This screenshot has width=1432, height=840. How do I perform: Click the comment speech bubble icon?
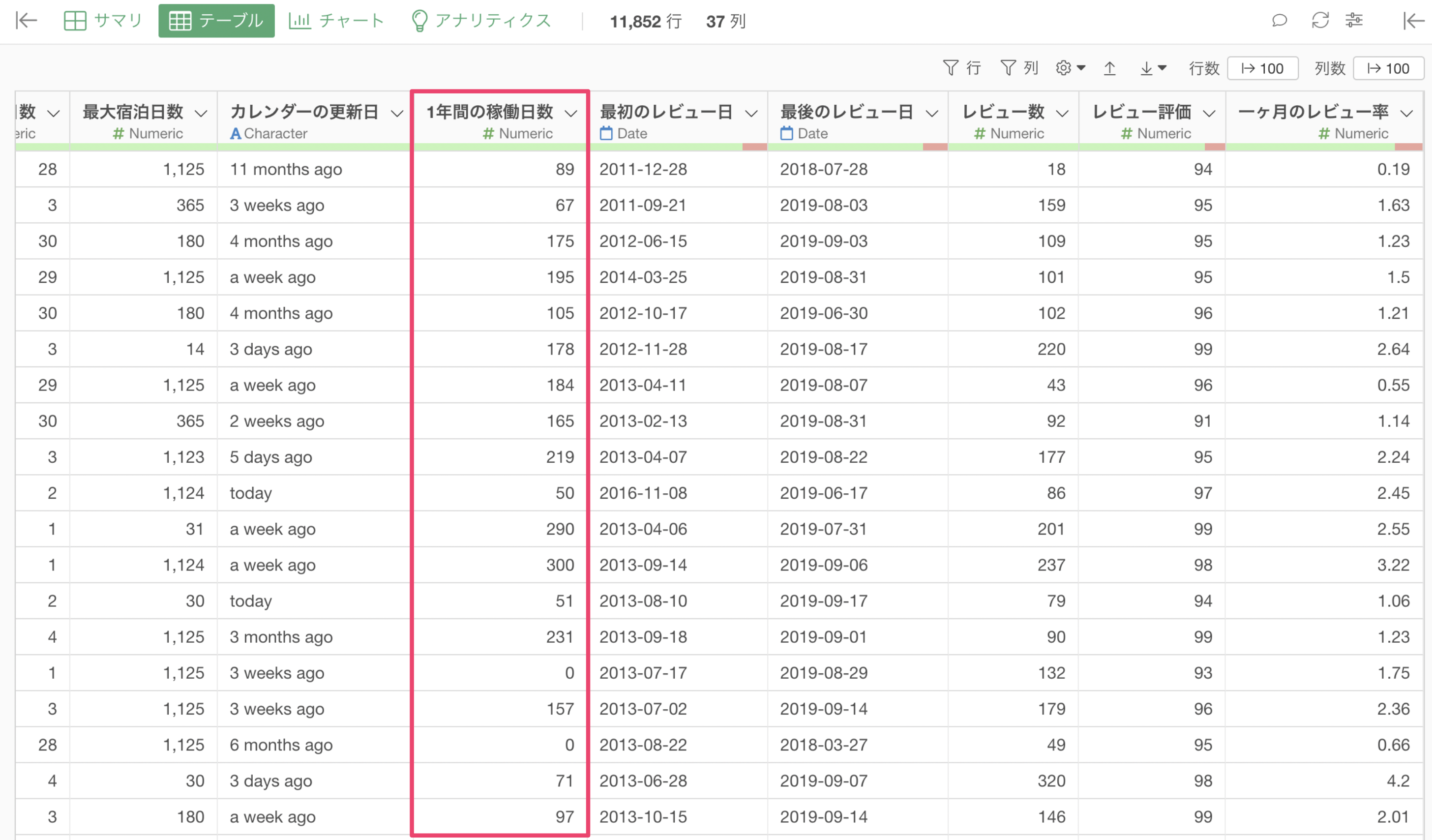pos(1279,21)
